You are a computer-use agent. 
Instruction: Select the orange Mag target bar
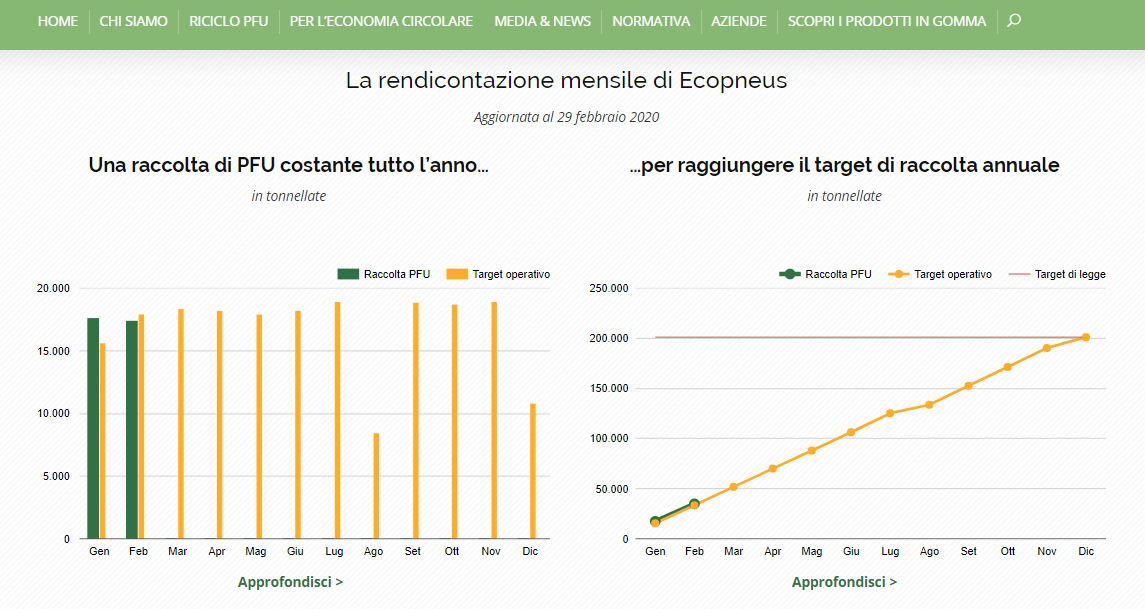259,426
